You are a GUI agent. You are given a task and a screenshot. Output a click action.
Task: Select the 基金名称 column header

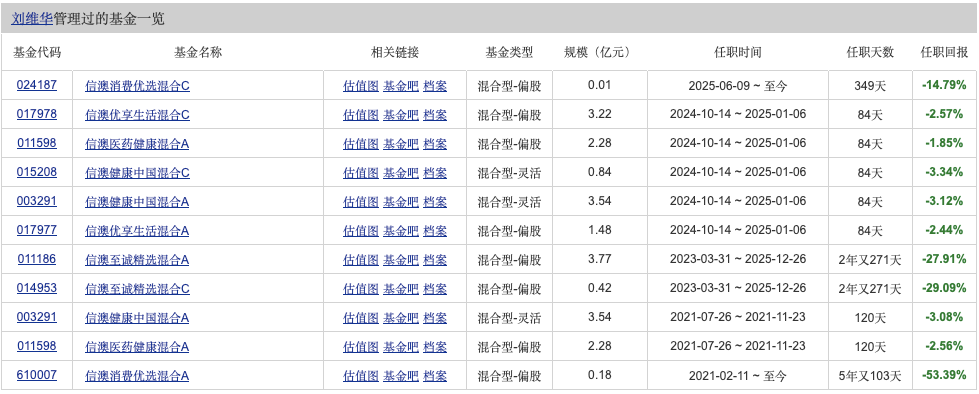click(x=198, y=52)
